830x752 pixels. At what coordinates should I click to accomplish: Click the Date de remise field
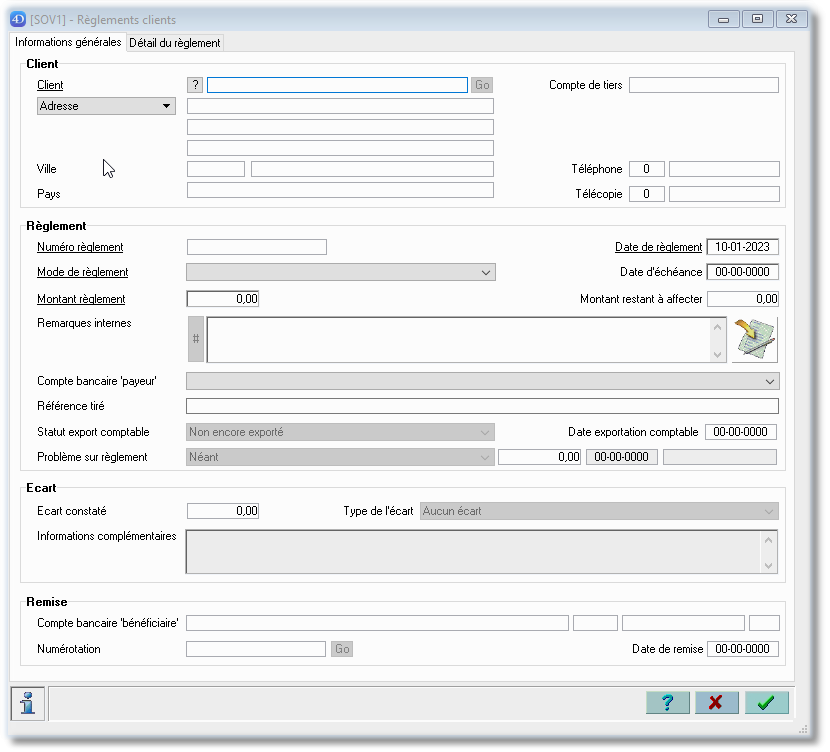[x=743, y=649]
